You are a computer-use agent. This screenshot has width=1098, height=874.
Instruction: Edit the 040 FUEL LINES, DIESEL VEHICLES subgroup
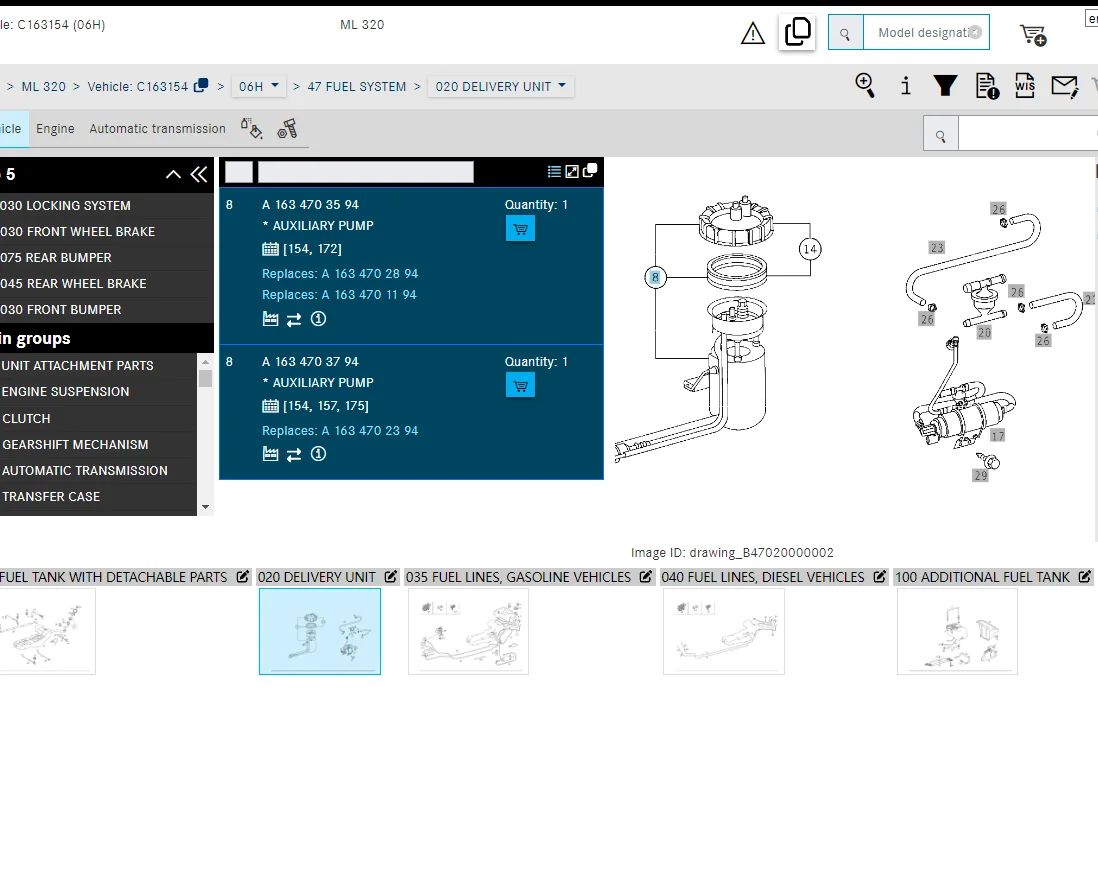click(x=880, y=576)
